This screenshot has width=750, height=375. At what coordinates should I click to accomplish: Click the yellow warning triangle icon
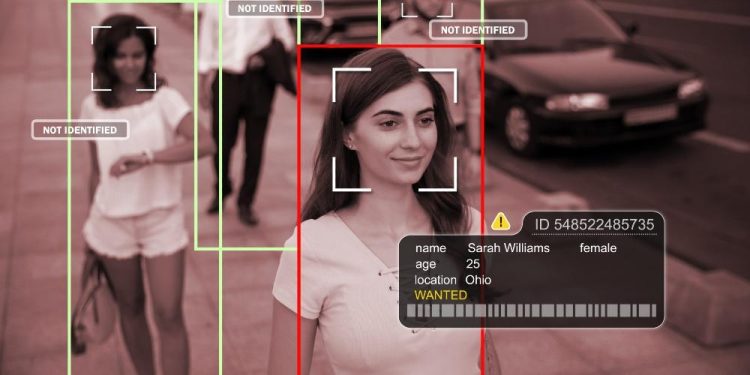(501, 221)
